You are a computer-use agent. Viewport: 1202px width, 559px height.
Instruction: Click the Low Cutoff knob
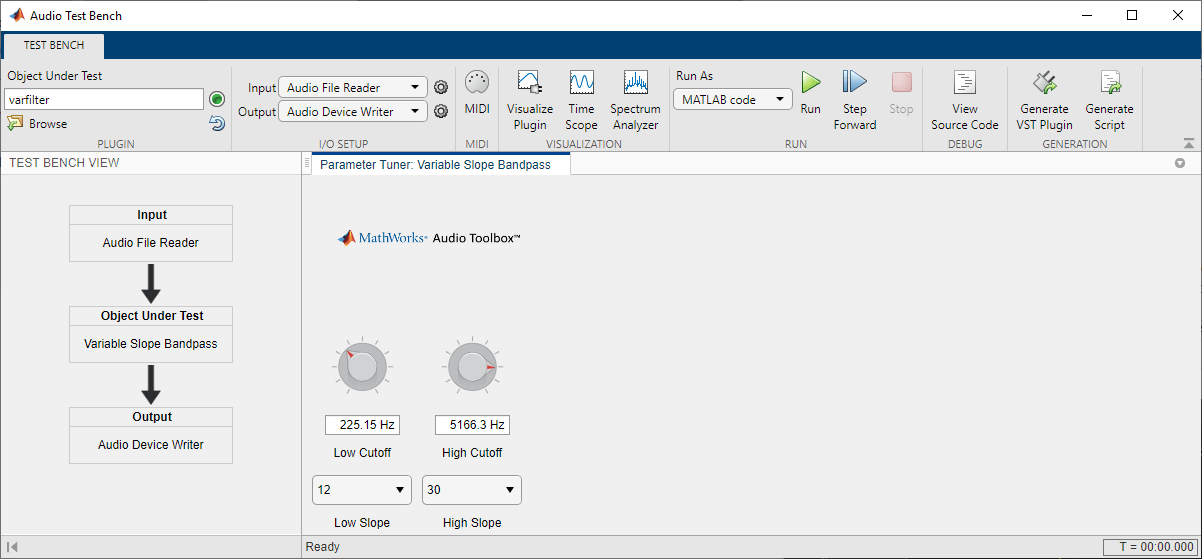point(361,369)
